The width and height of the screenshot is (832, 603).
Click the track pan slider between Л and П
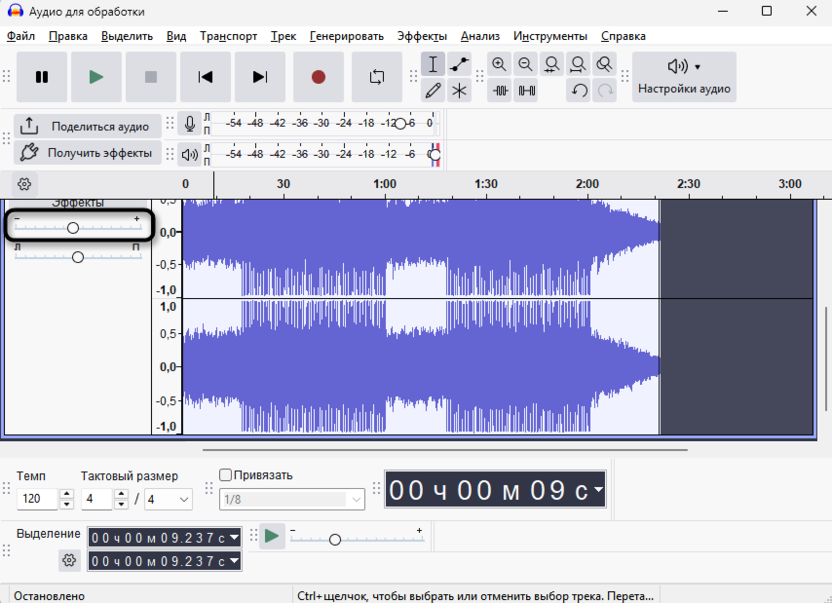pos(78,257)
